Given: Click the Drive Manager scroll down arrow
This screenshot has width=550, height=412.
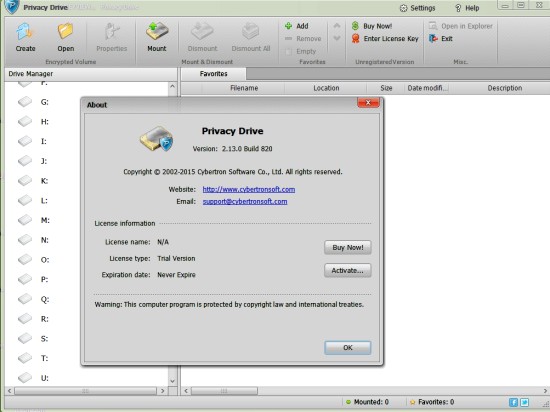Looking at the screenshot, I should pos(172,381).
